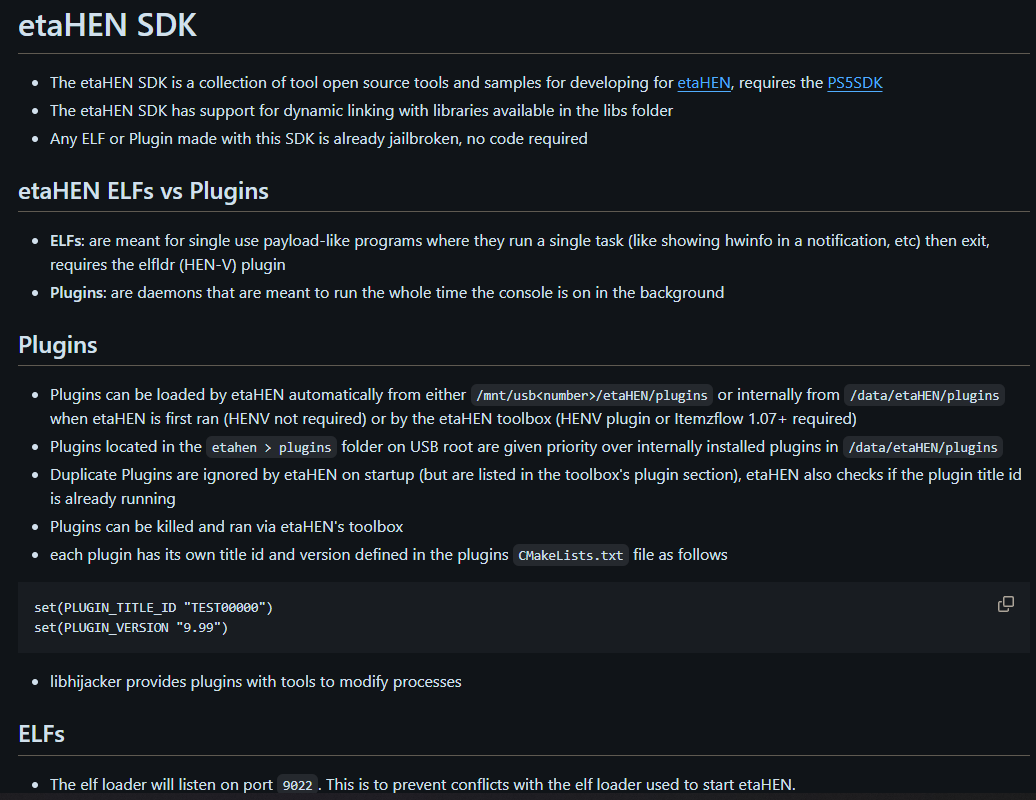This screenshot has height=800, width=1036.
Task: Click the etaHEN SDK main heading
Action: pos(107,25)
